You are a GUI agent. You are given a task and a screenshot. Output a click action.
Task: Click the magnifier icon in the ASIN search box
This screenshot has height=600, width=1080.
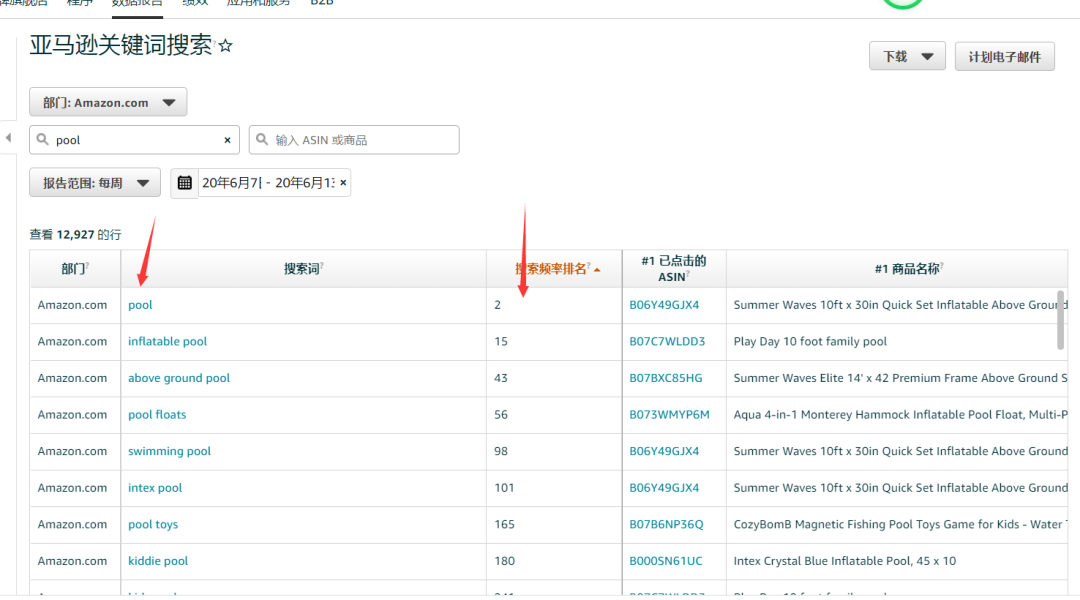point(262,140)
